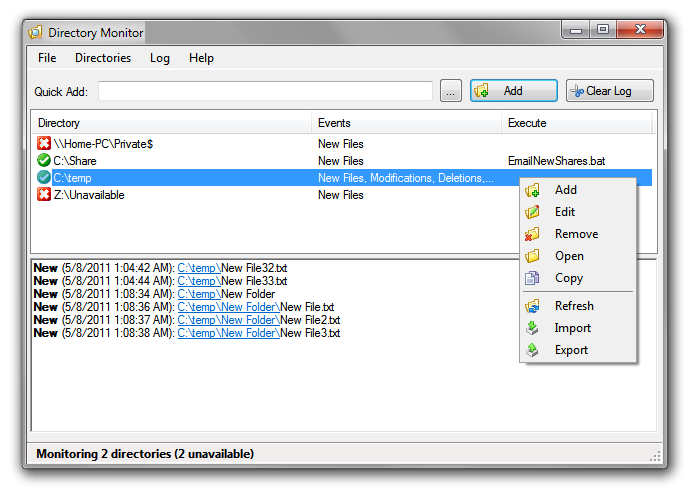Select the \\Home-PC\Private$ directory row

click(x=342, y=144)
